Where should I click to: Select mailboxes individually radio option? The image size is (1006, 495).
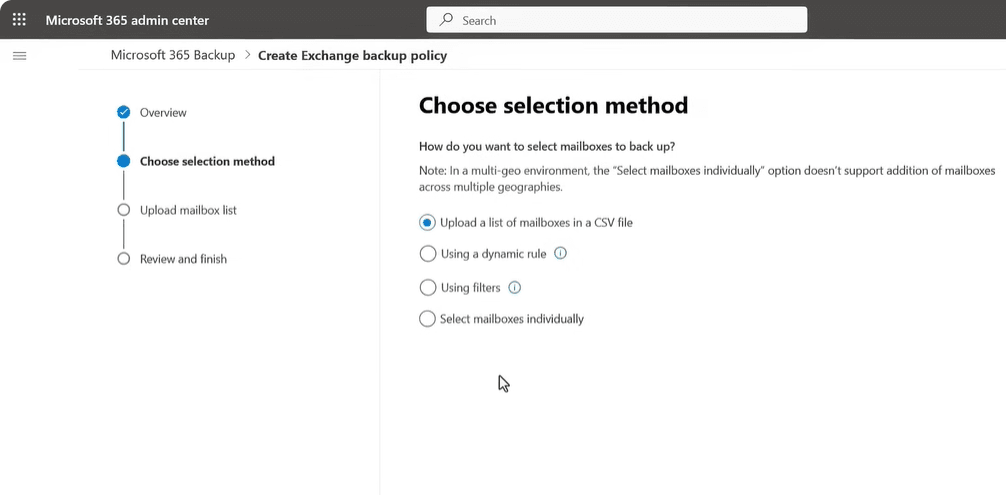pos(428,319)
